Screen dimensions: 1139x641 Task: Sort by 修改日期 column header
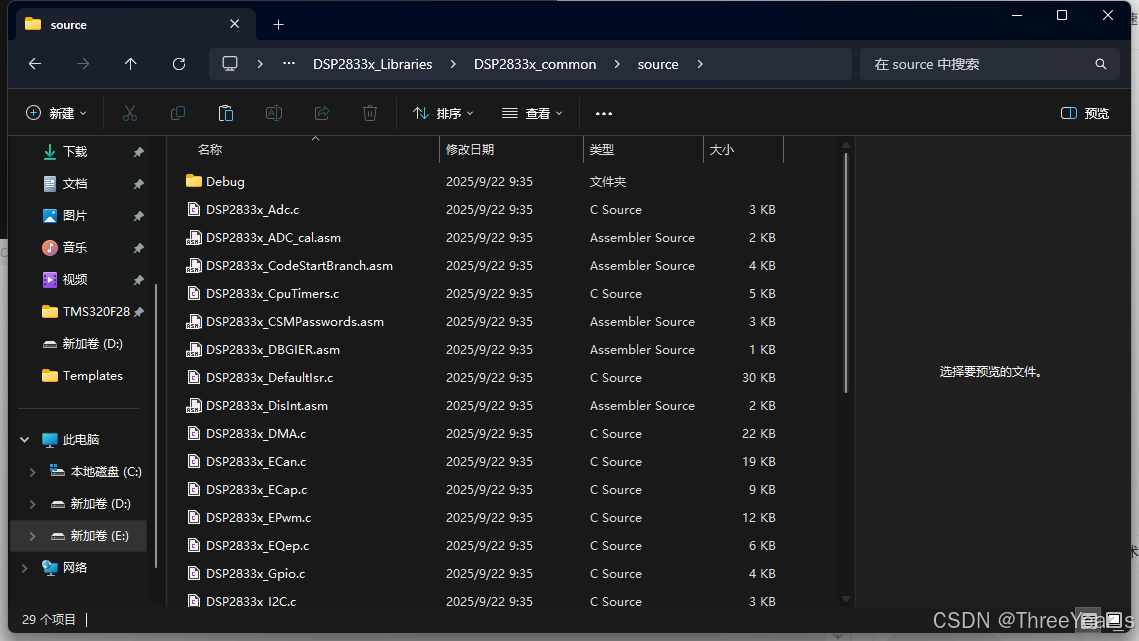click(x=470, y=150)
